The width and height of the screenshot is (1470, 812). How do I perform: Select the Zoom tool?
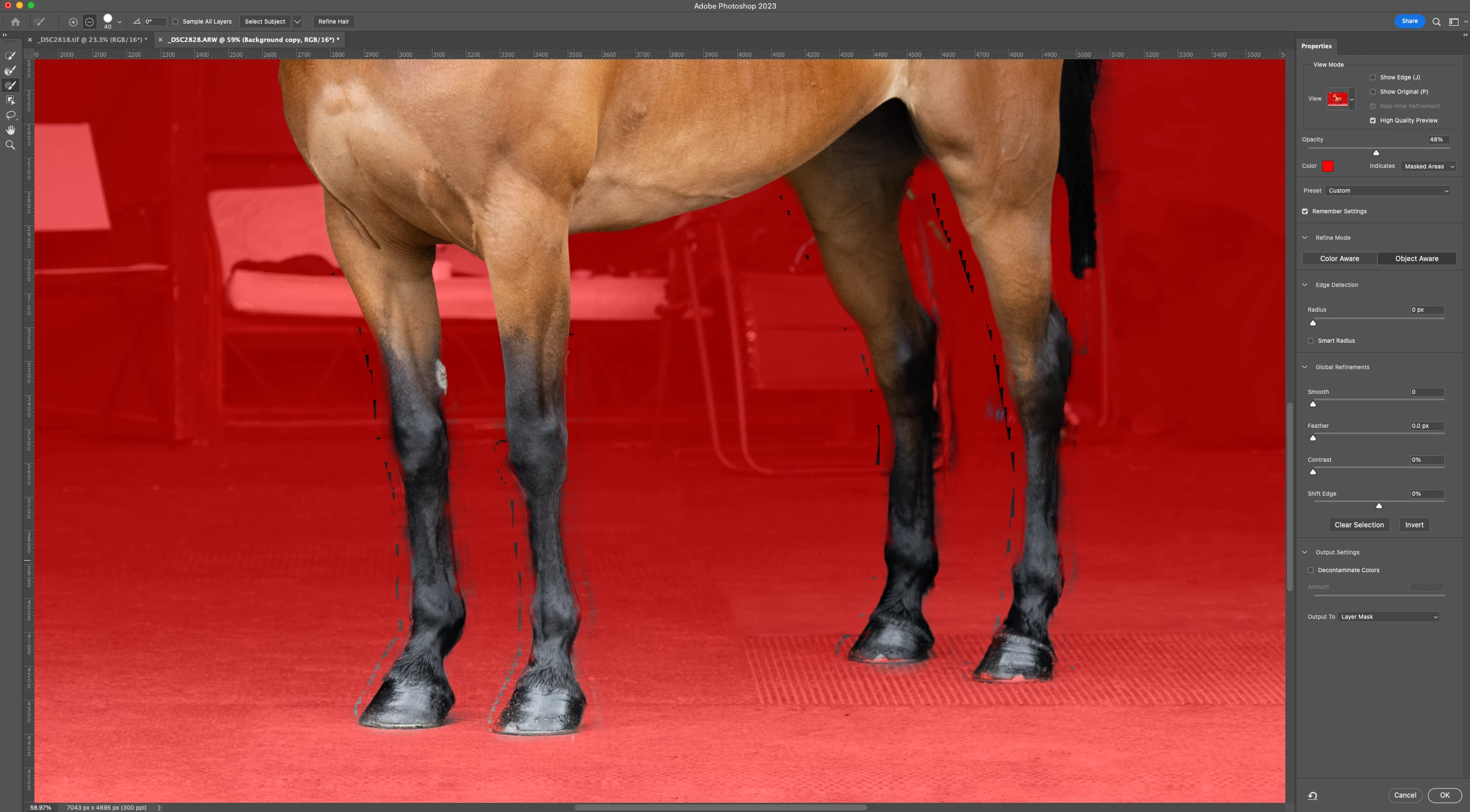click(10, 145)
